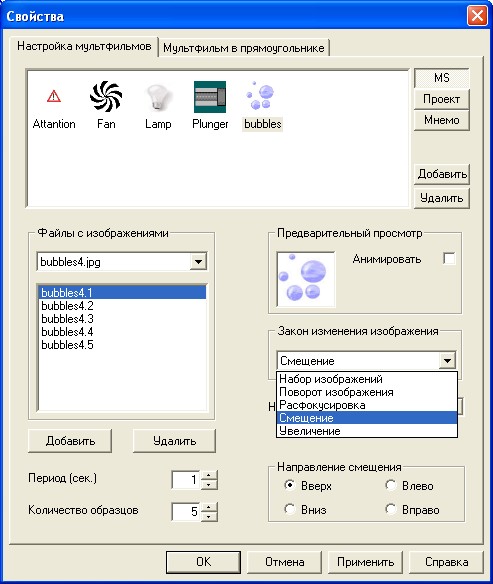The image size is (493, 584).
Task: Choose Расфокусировка from the list
Action: pos(367,405)
